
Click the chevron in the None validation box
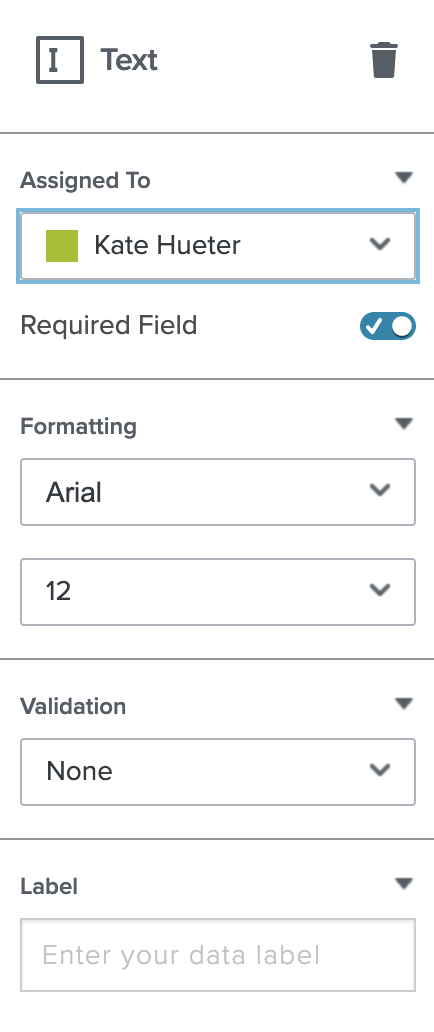tap(380, 769)
